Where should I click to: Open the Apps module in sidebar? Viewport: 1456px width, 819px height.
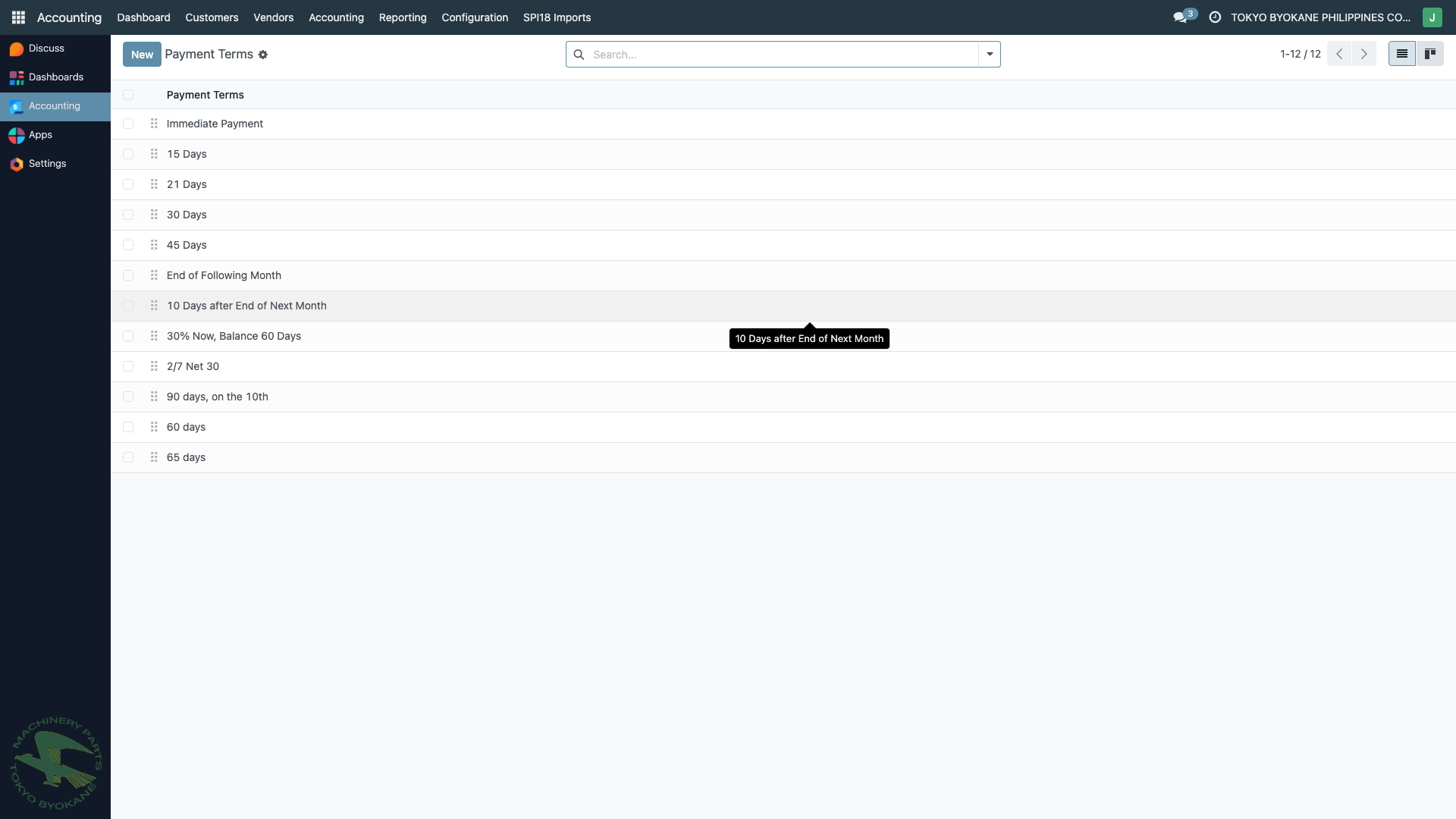click(40, 135)
